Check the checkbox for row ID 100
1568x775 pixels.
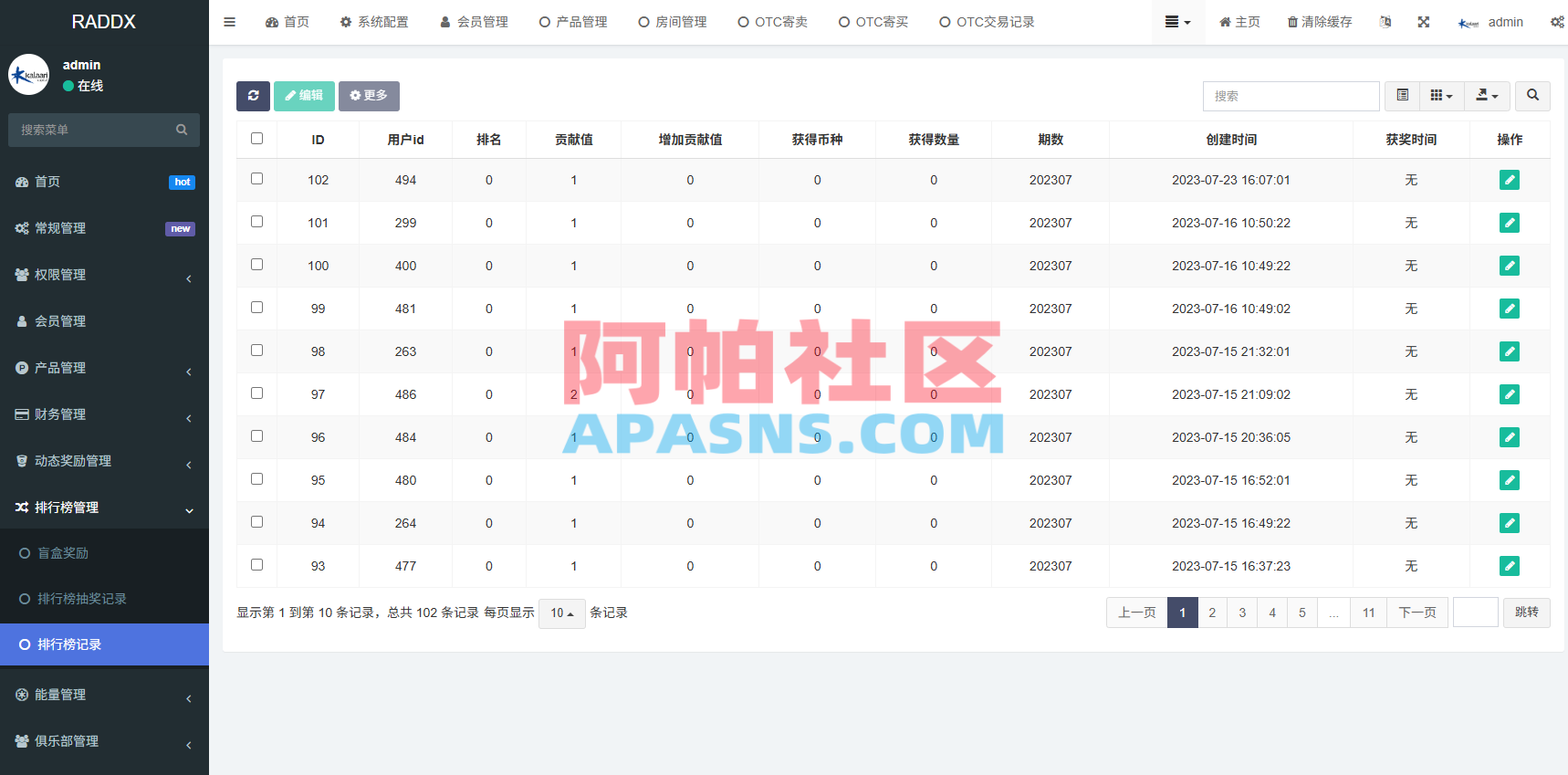point(256,265)
